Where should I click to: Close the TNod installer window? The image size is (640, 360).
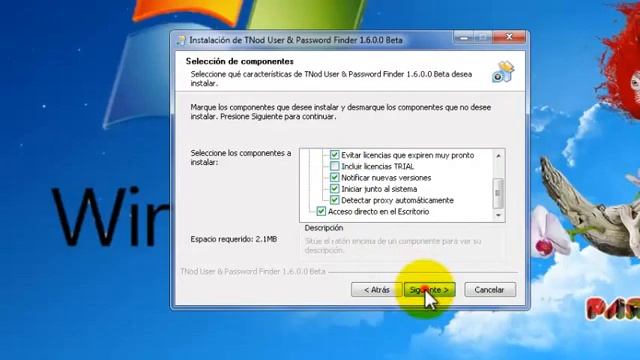[509, 37]
